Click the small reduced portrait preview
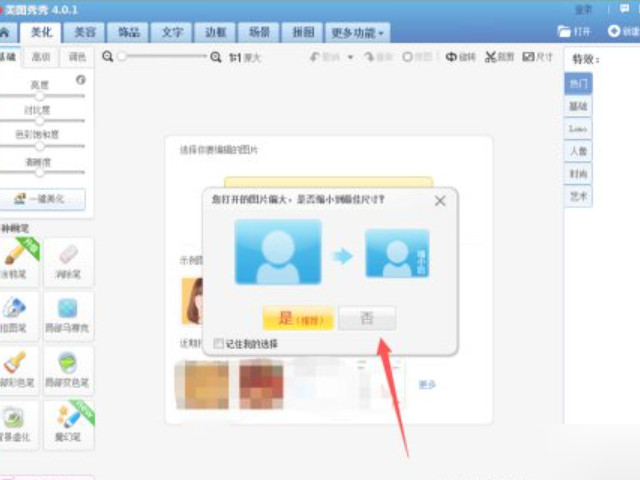640x480 pixels. pyautogui.click(x=397, y=253)
